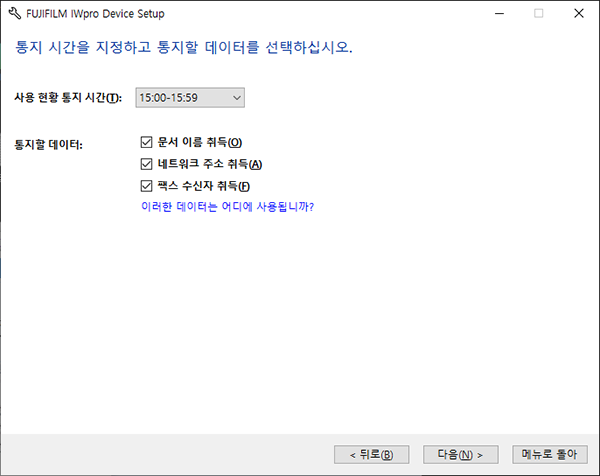Go back with the < 뒤로(B) button
600x476 pixels.
click(372, 455)
